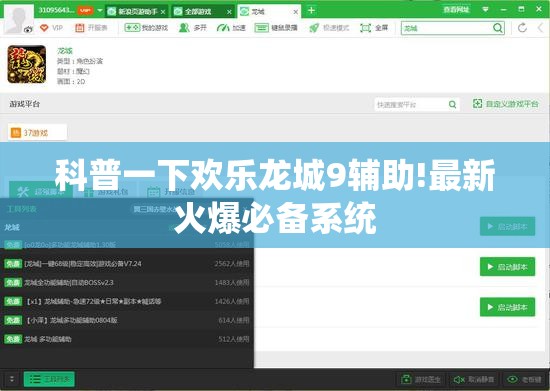Expand the account dropdown arrow
Image resolution: width=550 pixels, height=391 pixels.
point(100,11)
